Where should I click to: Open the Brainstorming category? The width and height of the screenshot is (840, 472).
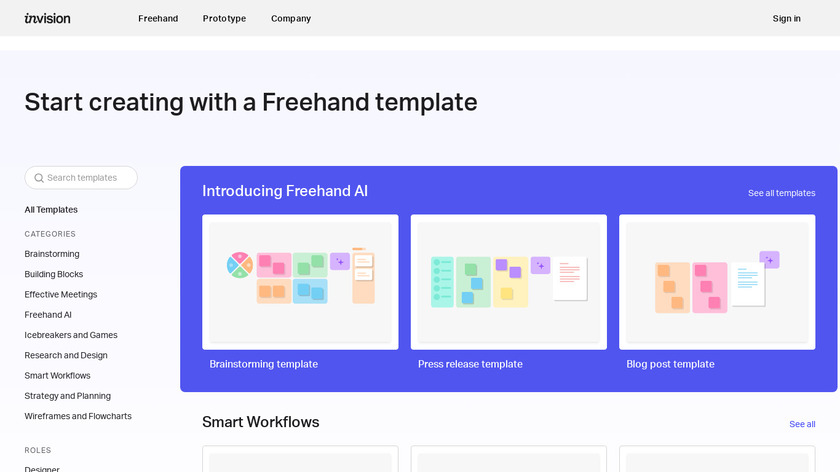(x=52, y=254)
